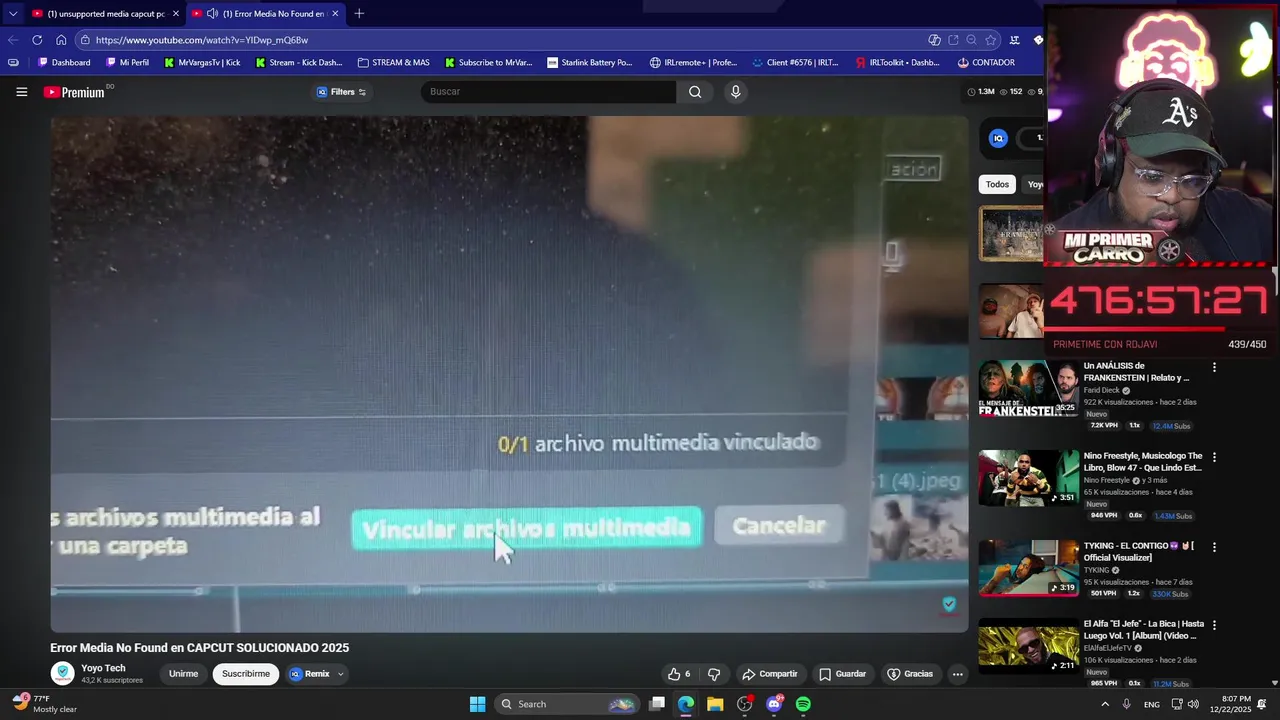Viewport: 1280px width, 720px height.
Task: Open the browser home page icon
Action: point(61,40)
